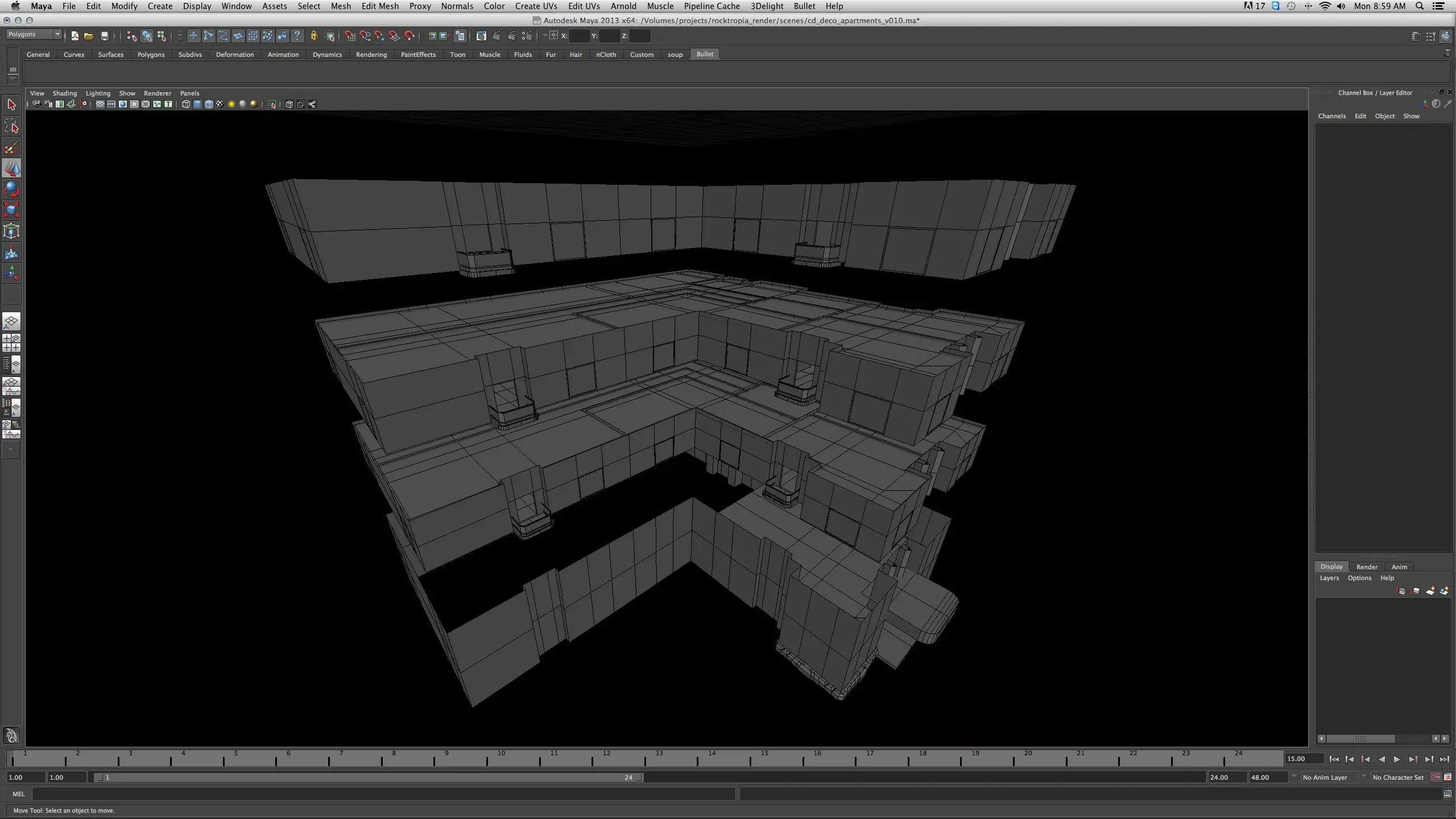Open the Edit Mesh menu
This screenshot has width=1456, height=819.
(x=380, y=6)
